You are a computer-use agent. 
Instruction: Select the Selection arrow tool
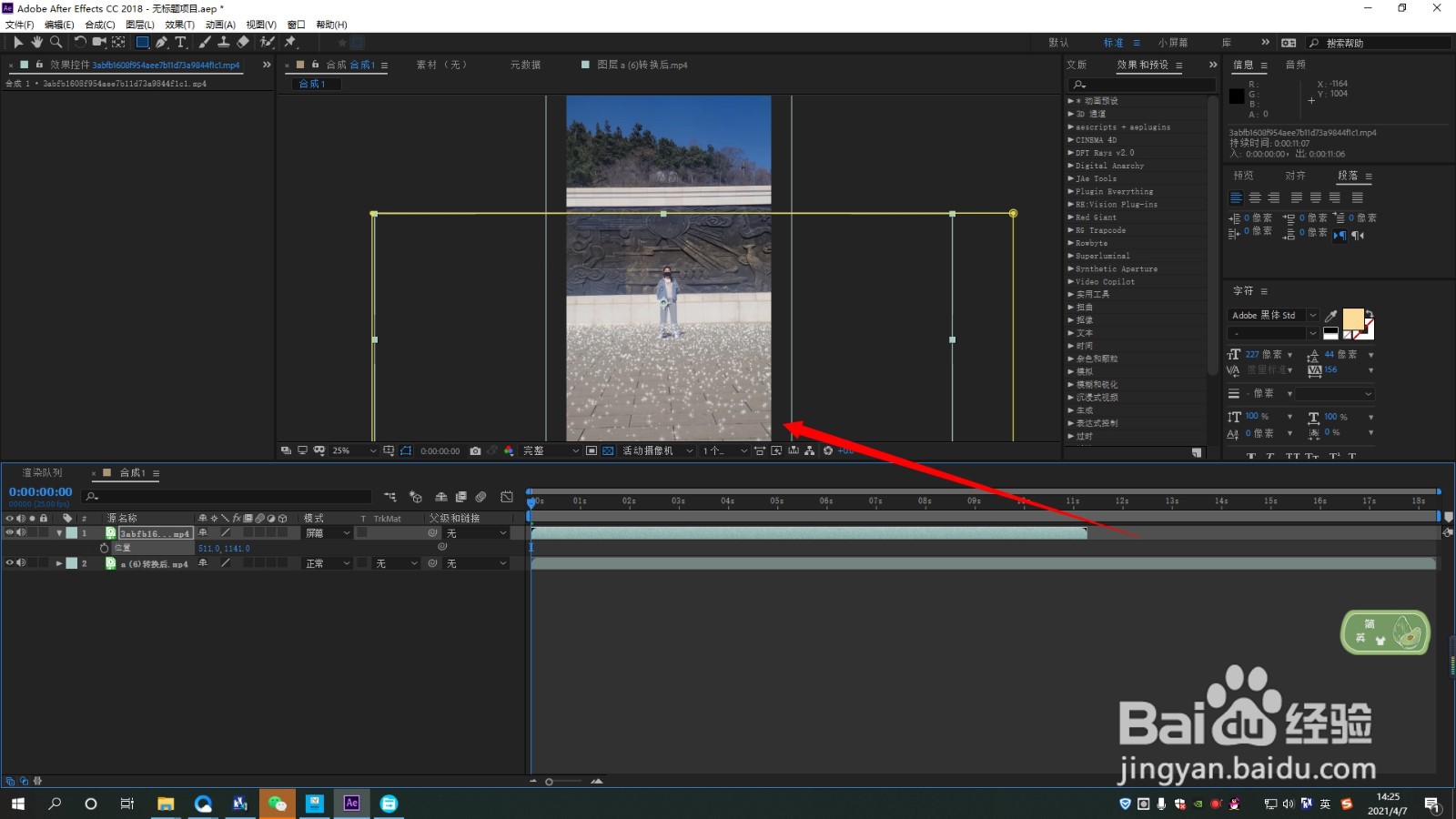(x=18, y=42)
